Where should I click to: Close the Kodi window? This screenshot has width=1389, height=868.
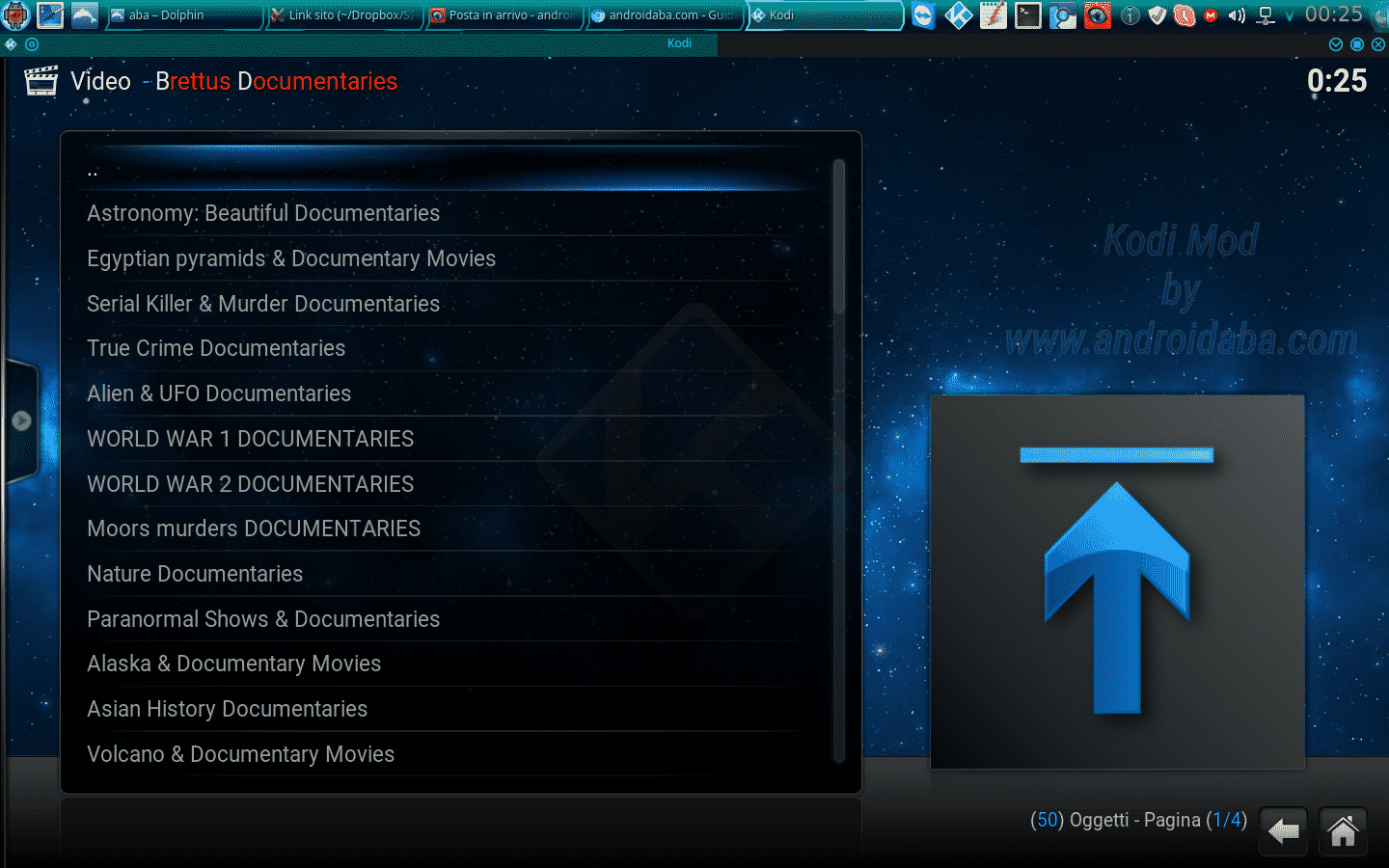(1378, 44)
